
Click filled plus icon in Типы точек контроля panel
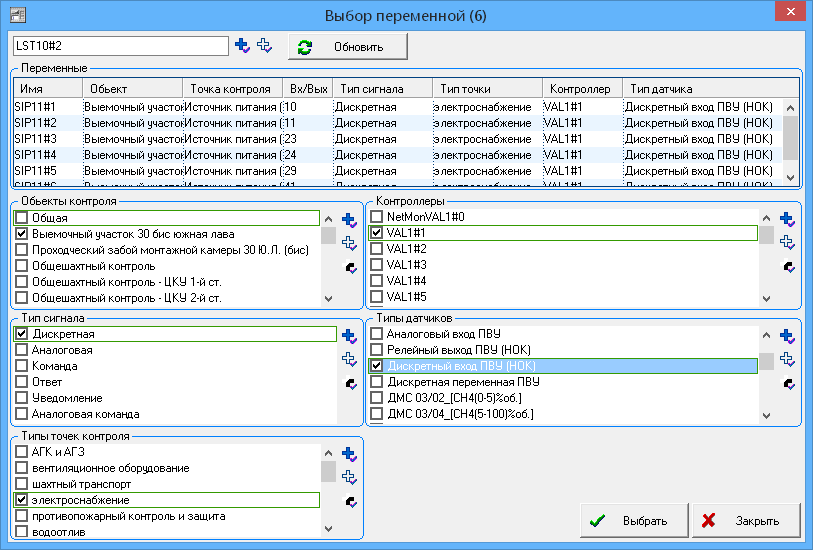[x=349, y=454]
